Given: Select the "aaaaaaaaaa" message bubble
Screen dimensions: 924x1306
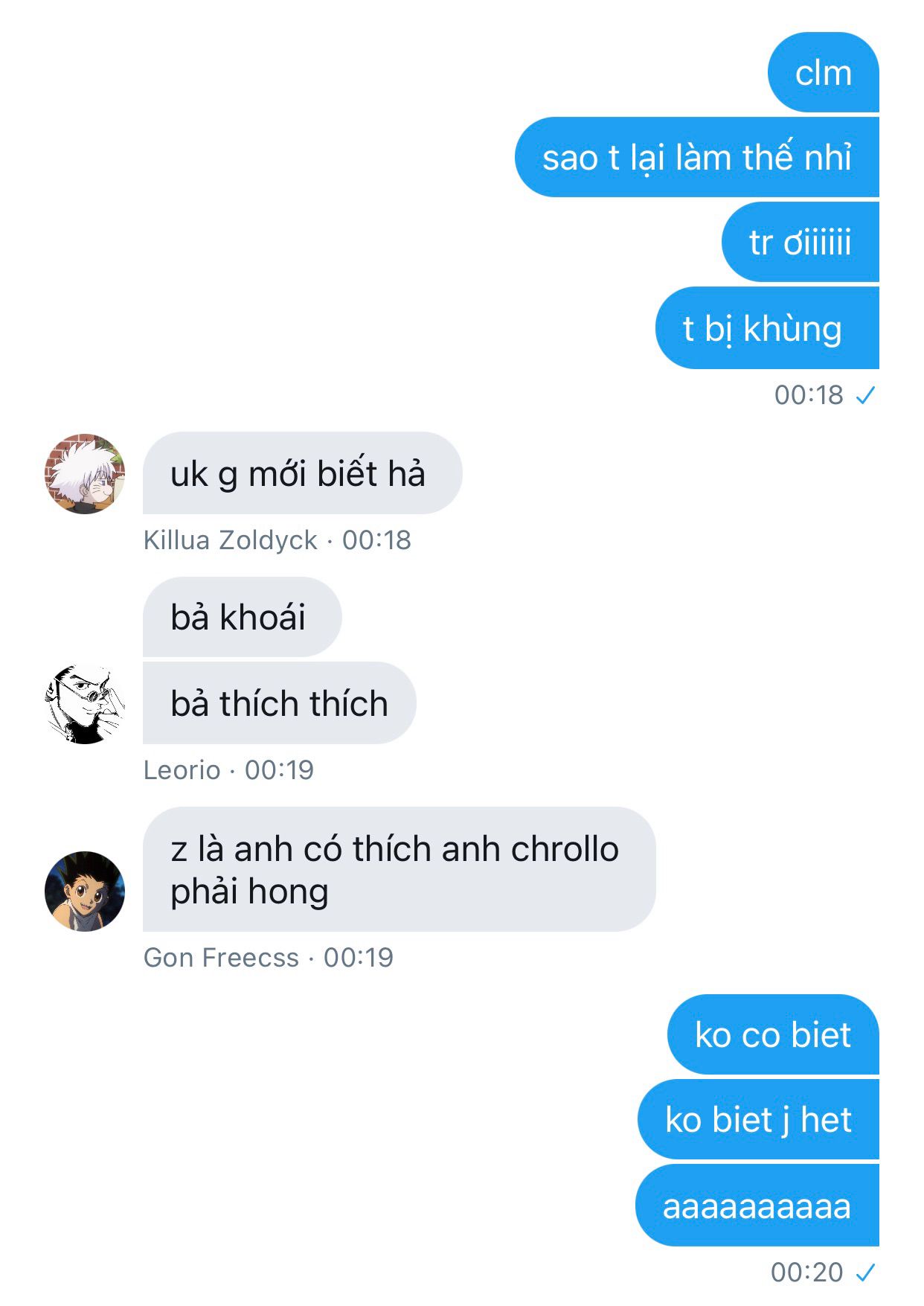Looking at the screenshot, I should [757, 1205].
